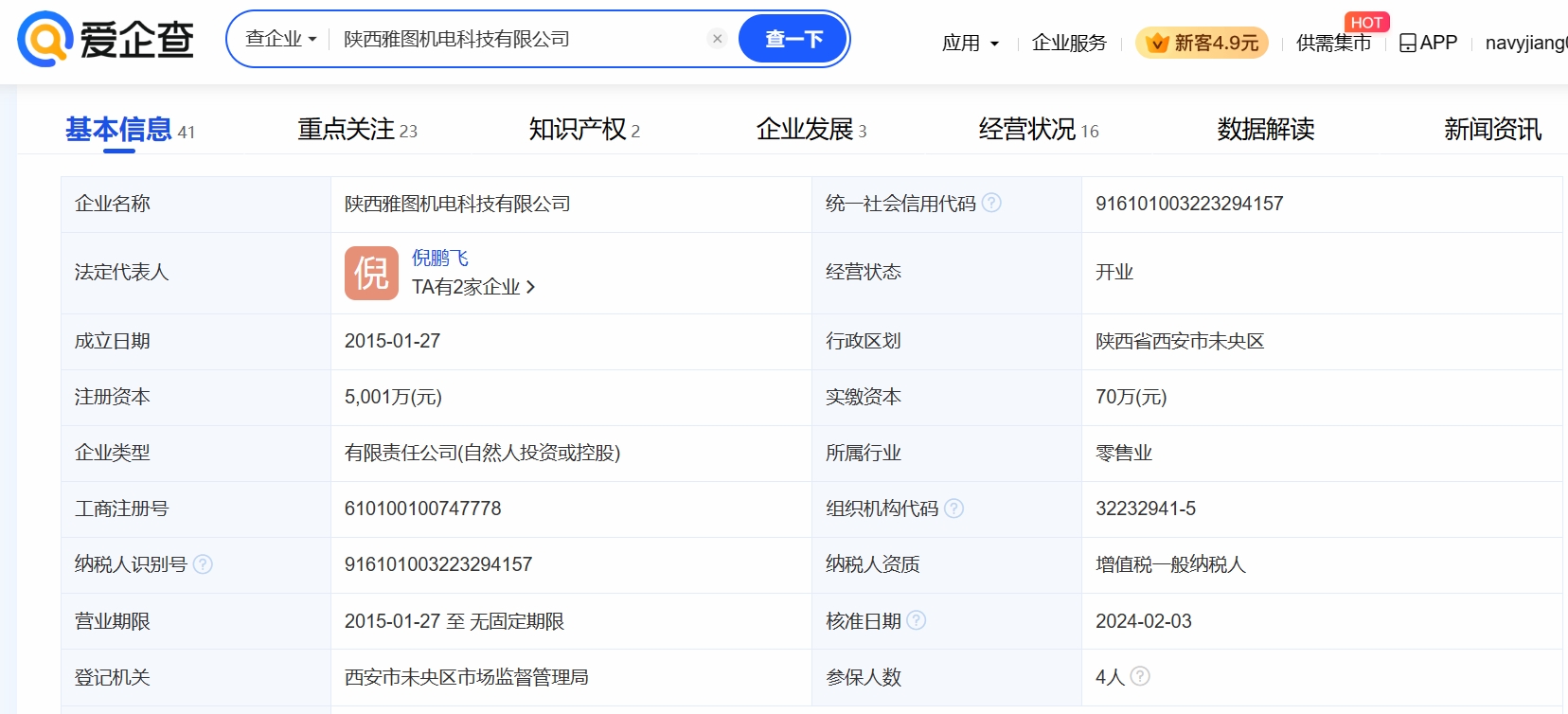Clear the search box with the X icon
The width and height of the screenshot is (1568, 714).
pyautogui.click(x=717, y=39)
